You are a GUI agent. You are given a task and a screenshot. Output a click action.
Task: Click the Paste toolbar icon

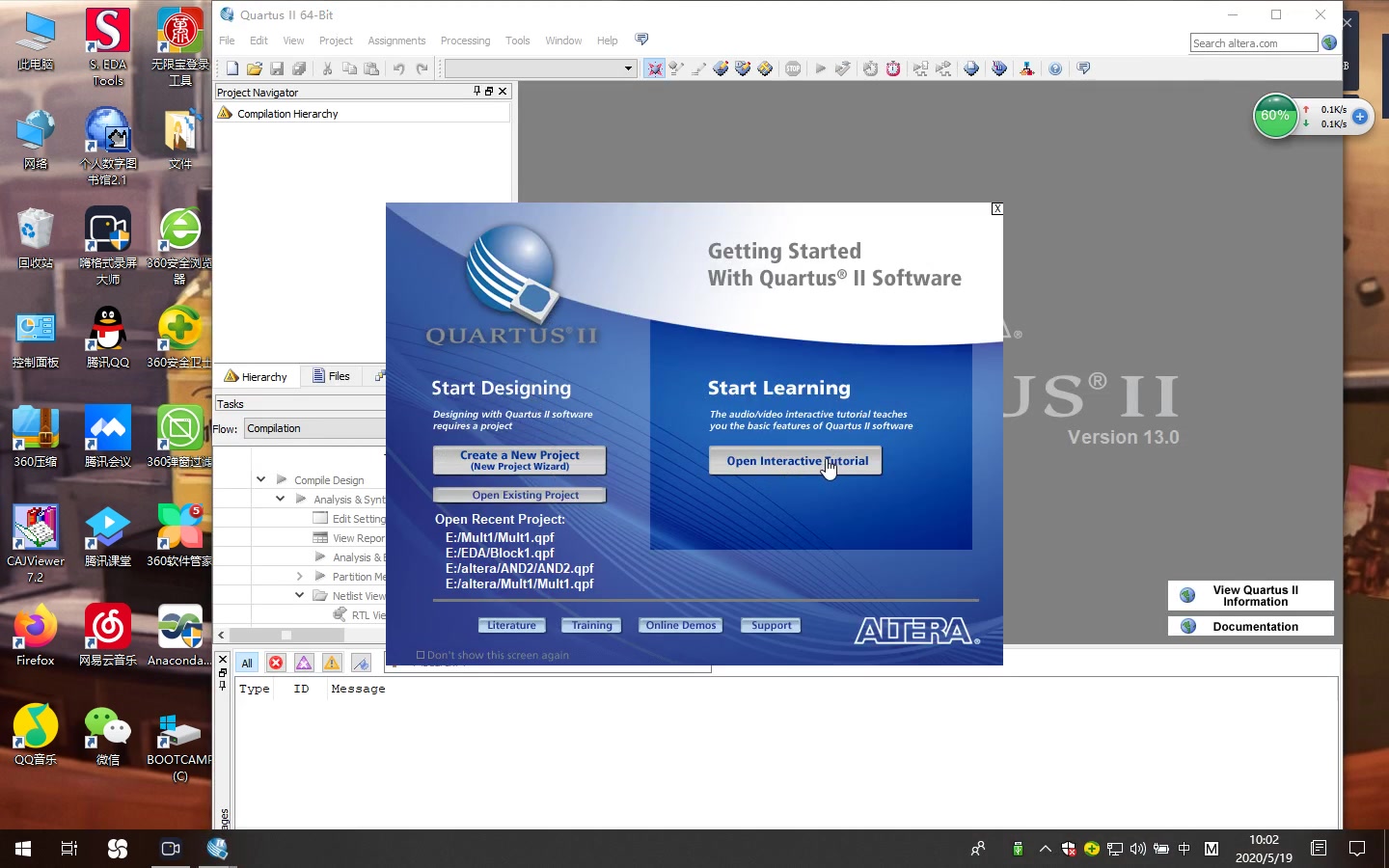point(372,68)
